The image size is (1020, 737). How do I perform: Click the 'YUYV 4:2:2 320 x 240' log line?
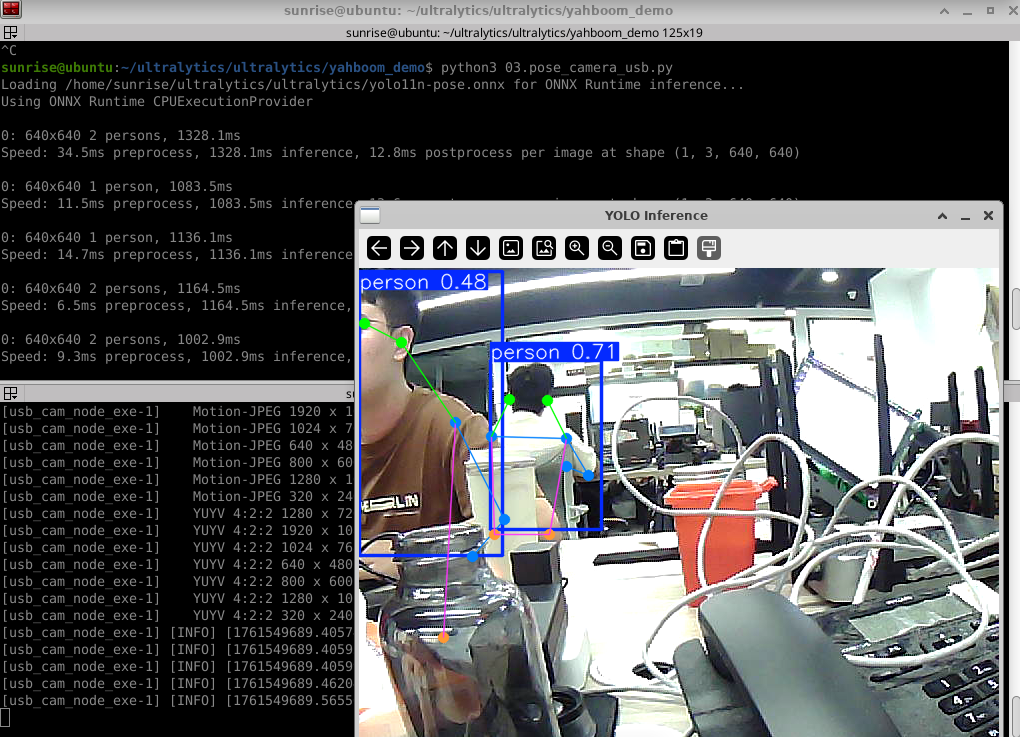tap(177, 615)
